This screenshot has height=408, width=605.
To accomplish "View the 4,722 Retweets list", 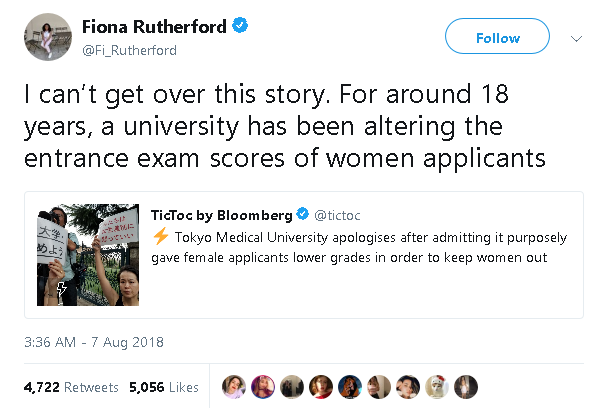I will pos(71,387).
